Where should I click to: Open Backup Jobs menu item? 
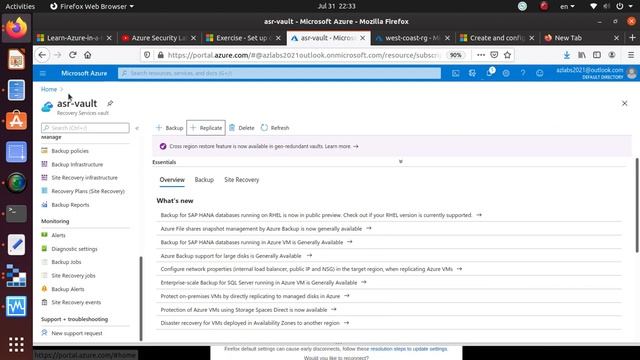[x=66, y=262]
